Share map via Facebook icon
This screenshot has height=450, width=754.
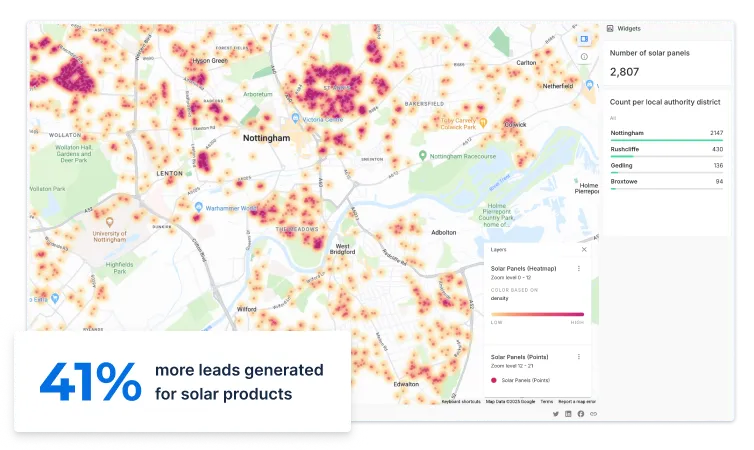581,413
